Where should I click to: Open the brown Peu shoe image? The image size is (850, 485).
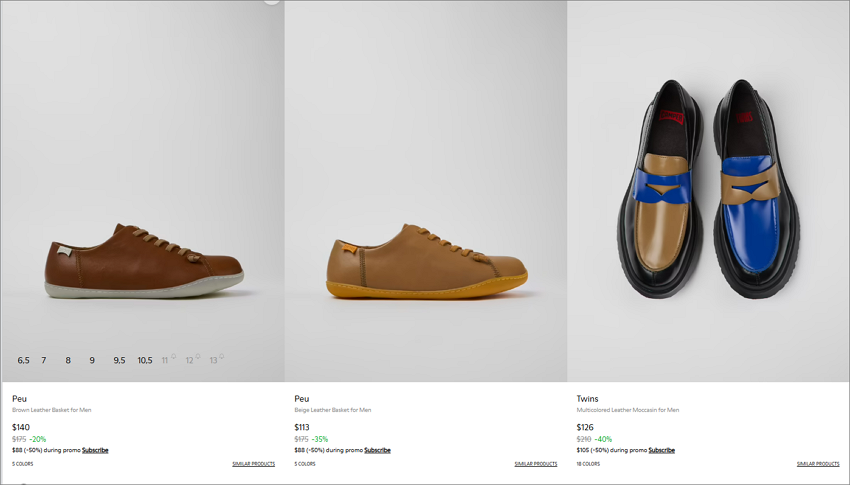tap(143, 191)
